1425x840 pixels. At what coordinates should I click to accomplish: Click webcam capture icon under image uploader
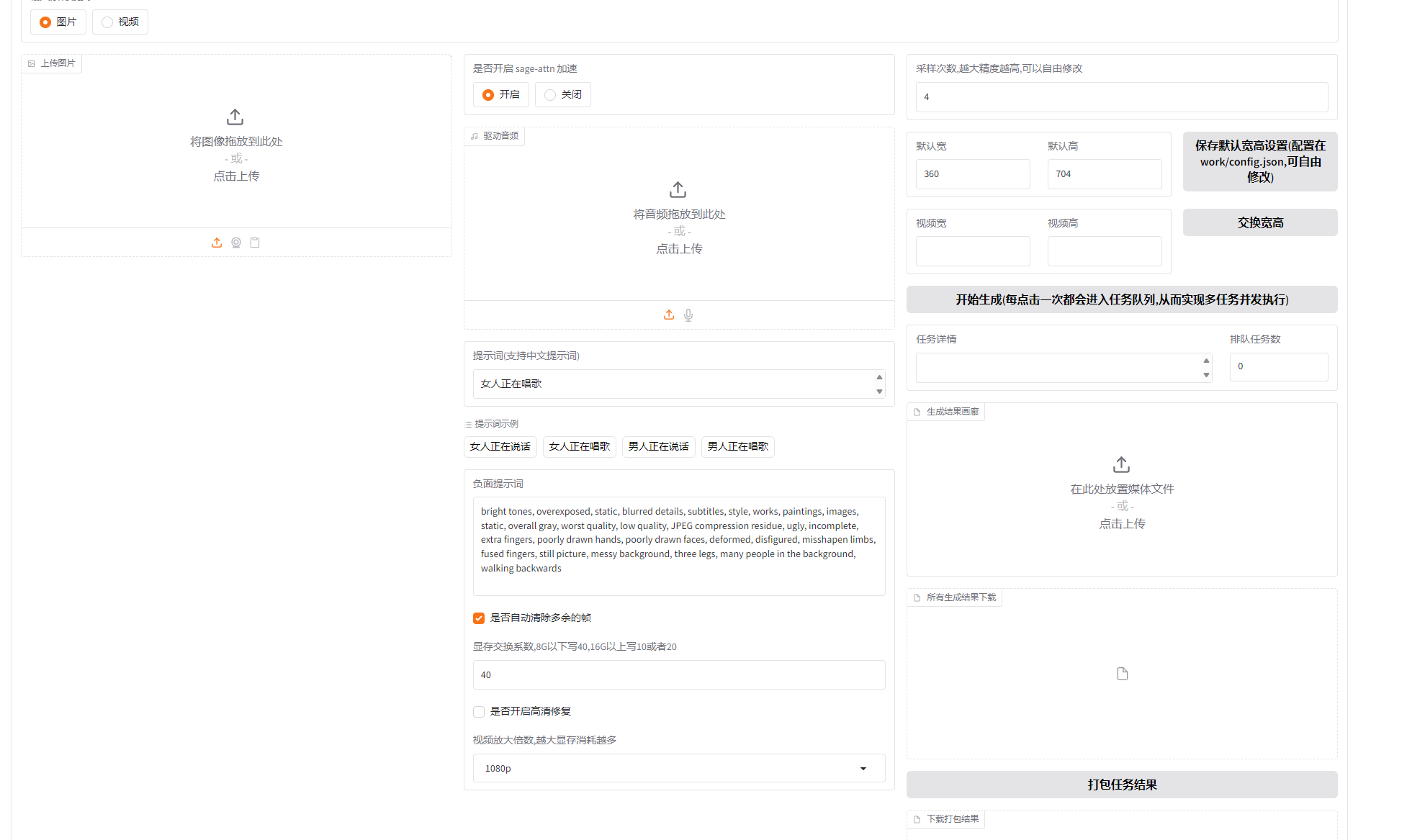tap(236, 243)
